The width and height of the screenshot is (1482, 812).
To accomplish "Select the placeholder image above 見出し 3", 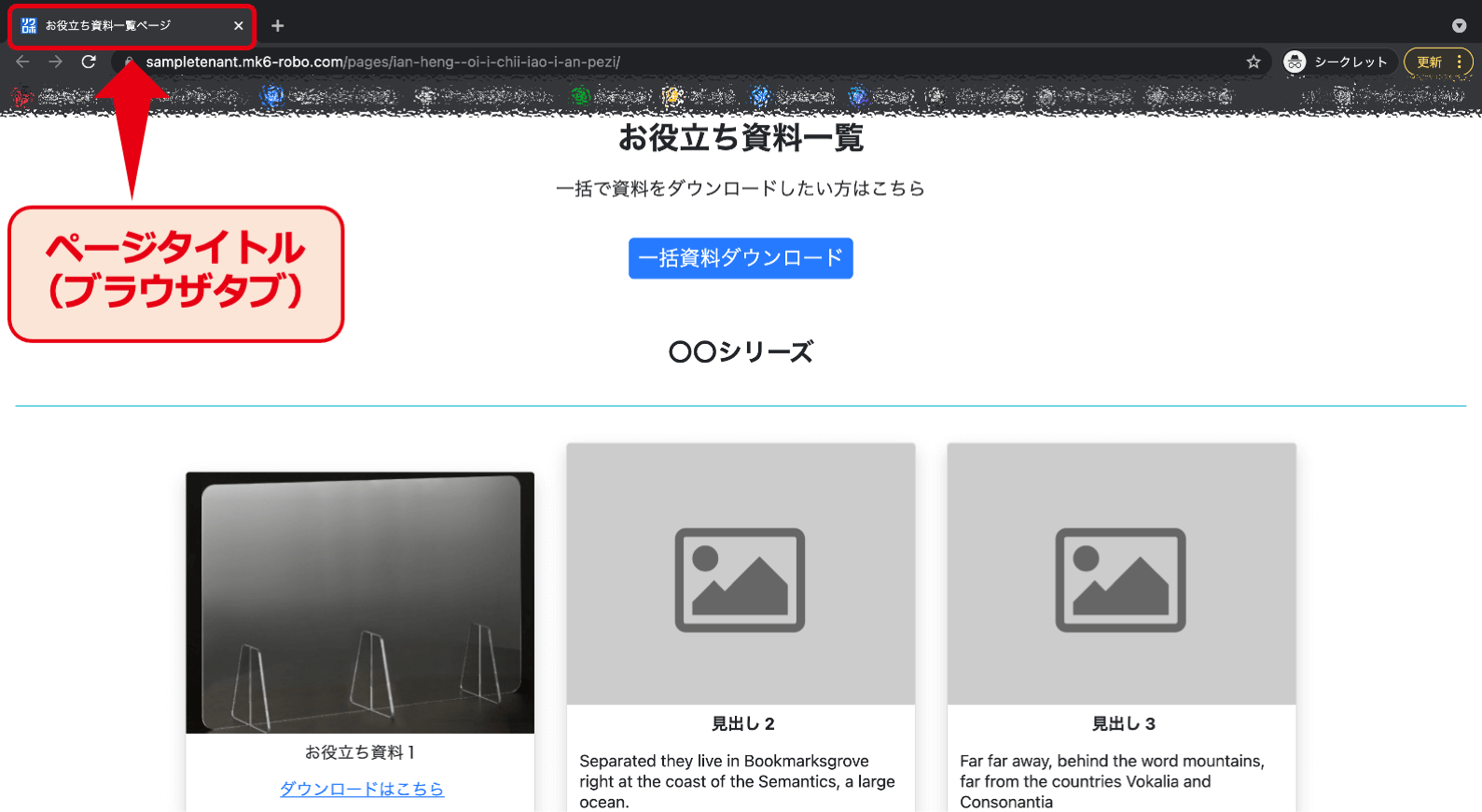I will pos(1121,574).
